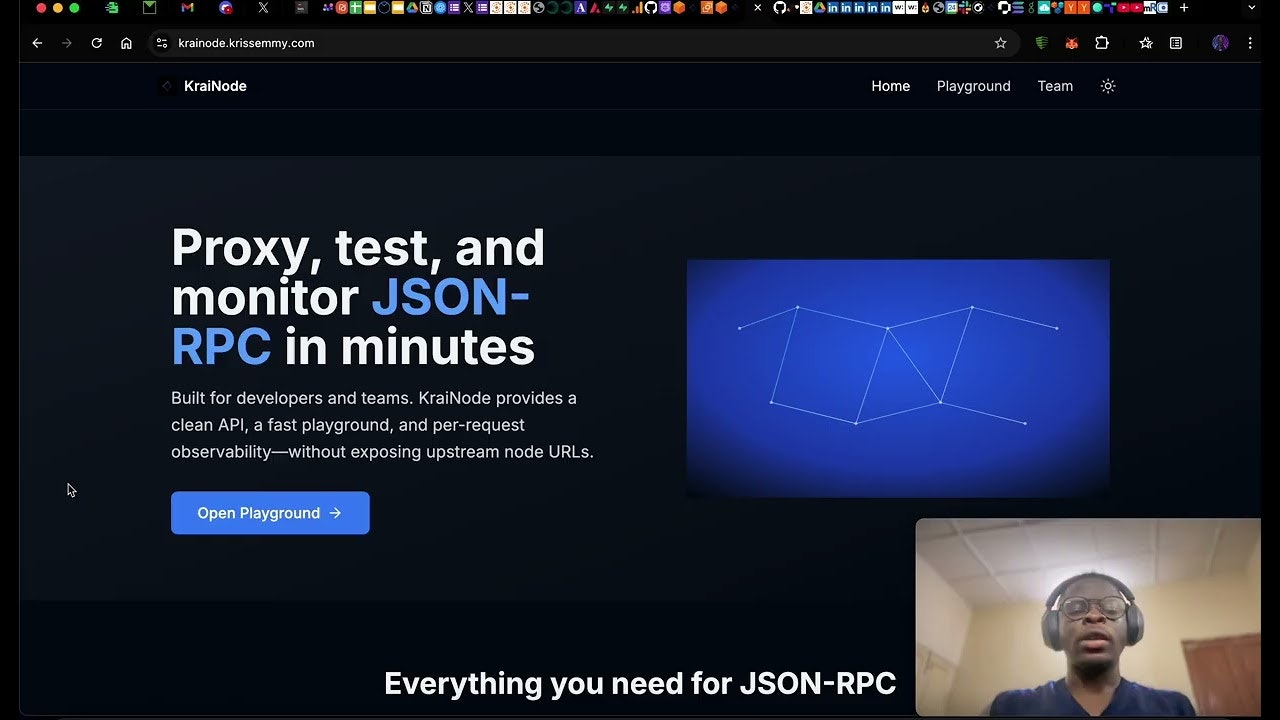1280x720 pixels.
Task: Expand the tab search chevron
Action: [x=1251, y=8]
